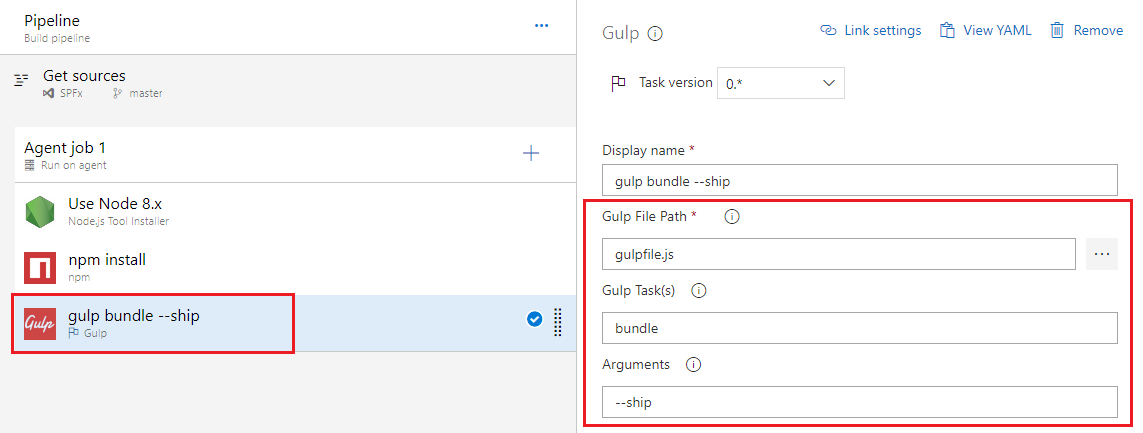Click Link settings
This screenshot has width=1143, height=433.
point(870,31)
